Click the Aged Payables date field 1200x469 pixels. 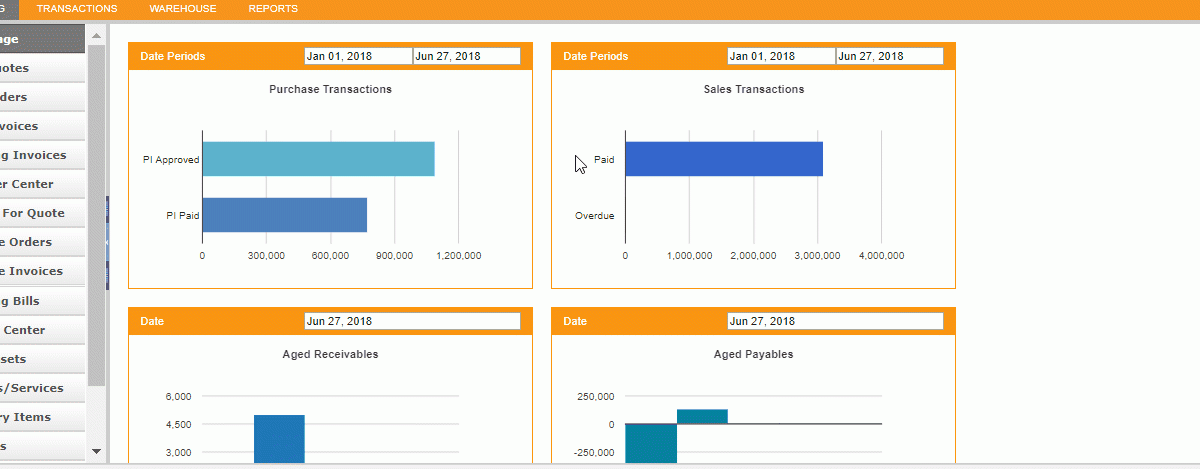[836, 321]
